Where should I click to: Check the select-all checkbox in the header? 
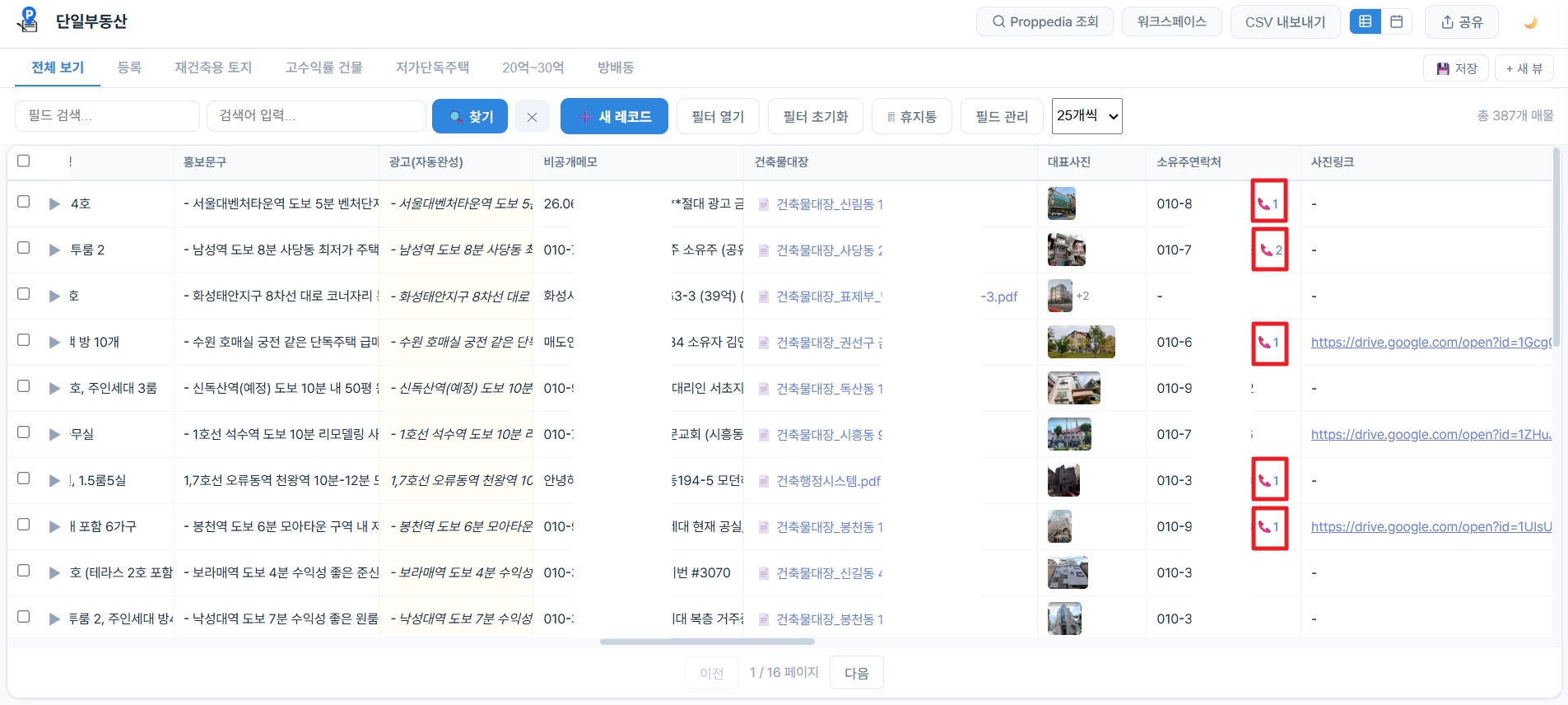(24, 161)
